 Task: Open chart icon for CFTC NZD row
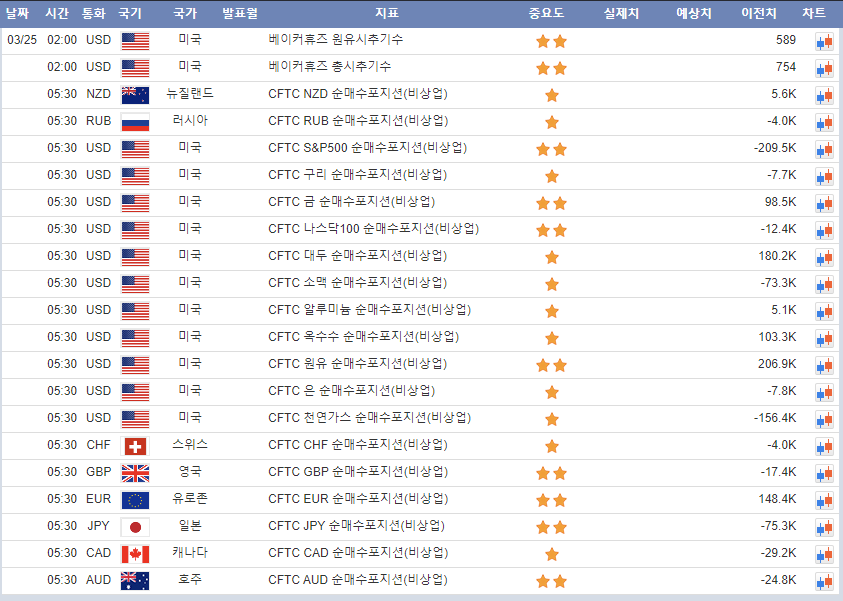click(824, 95)
